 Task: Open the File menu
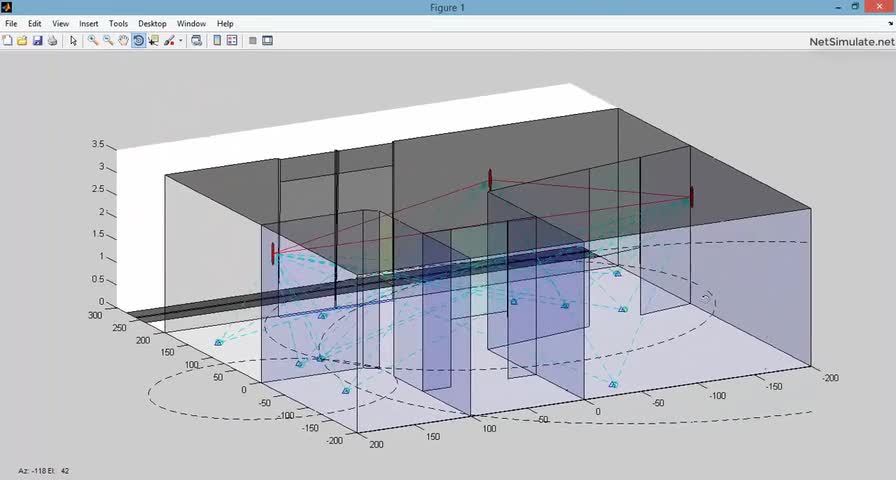pos(11,23)
